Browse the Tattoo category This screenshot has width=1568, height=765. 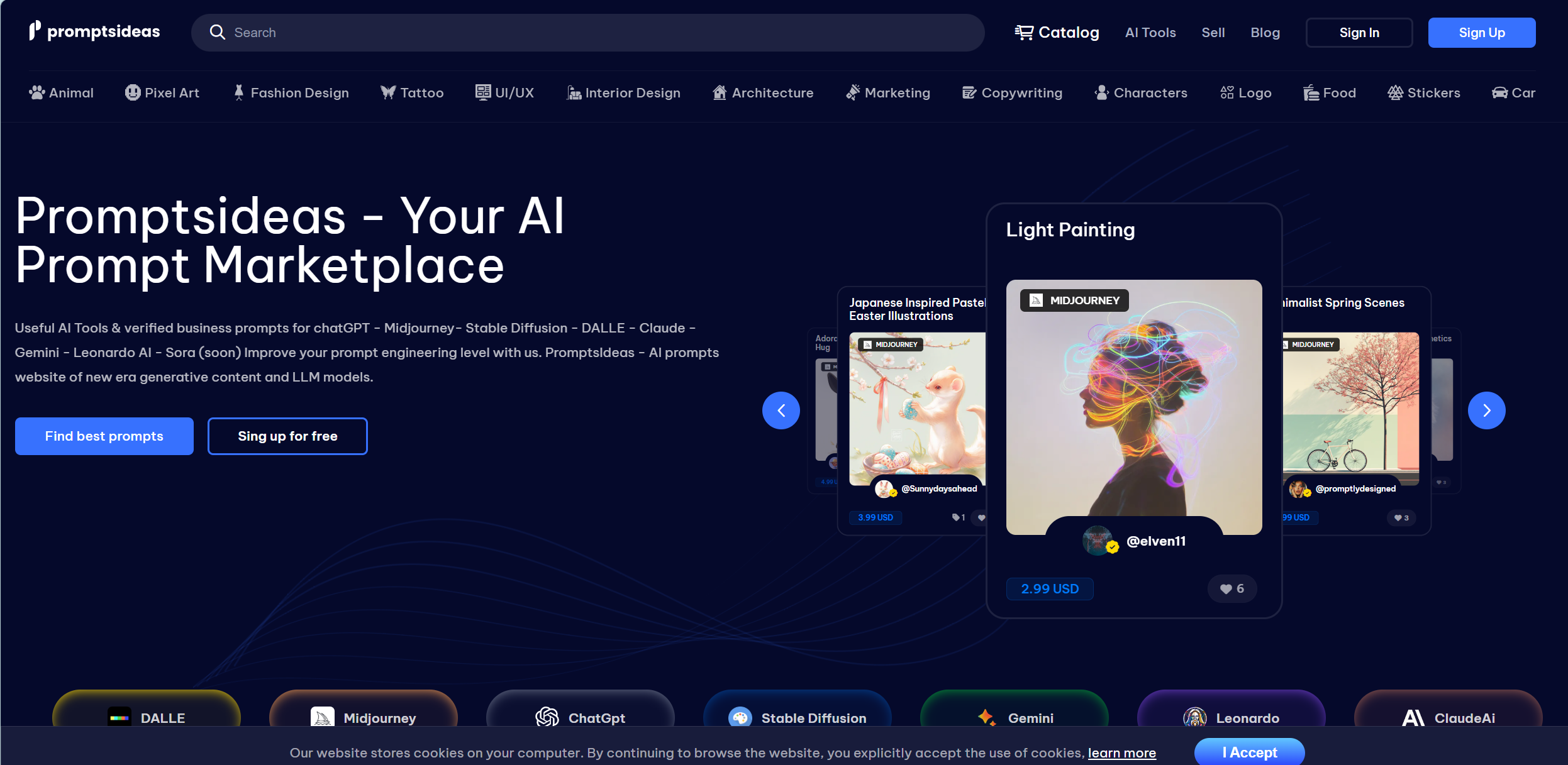coord(412,93)
